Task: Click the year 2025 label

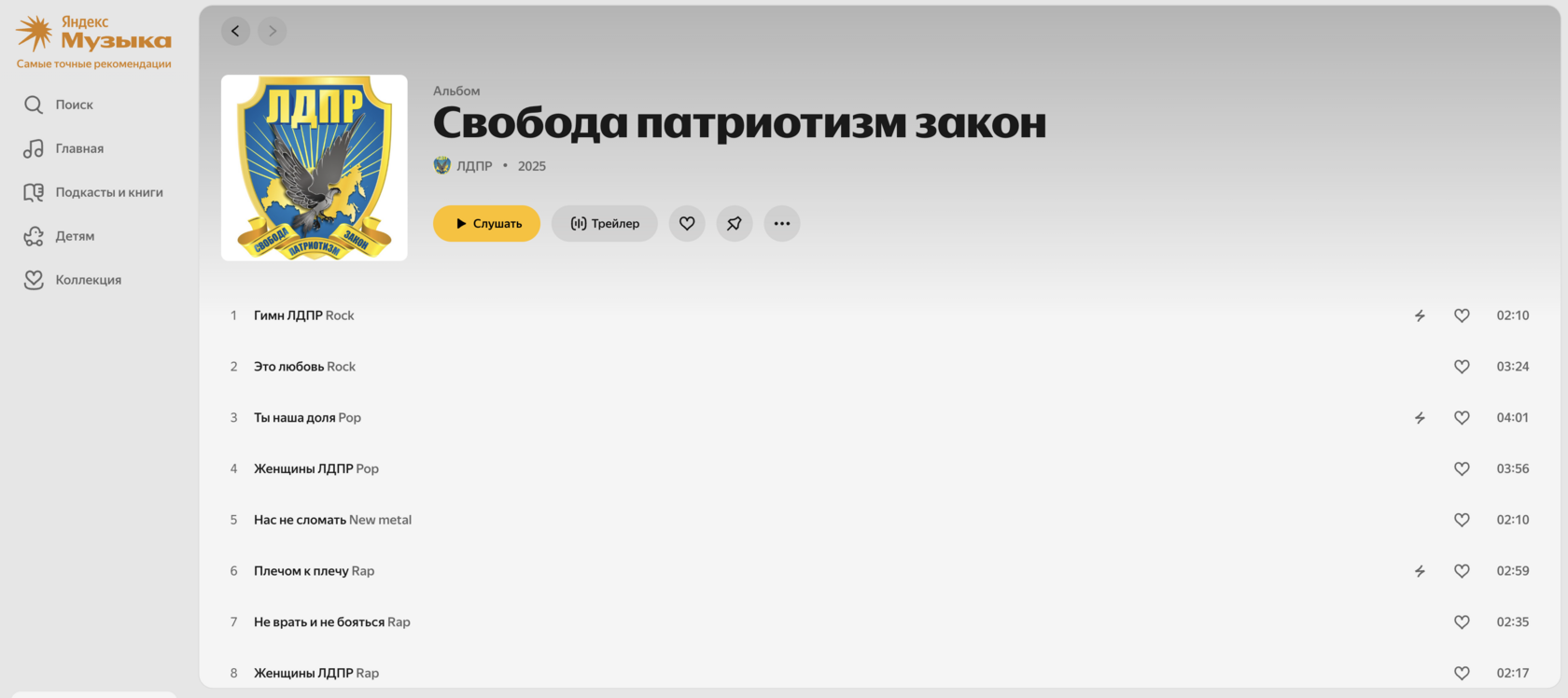Action: point(532,166)
